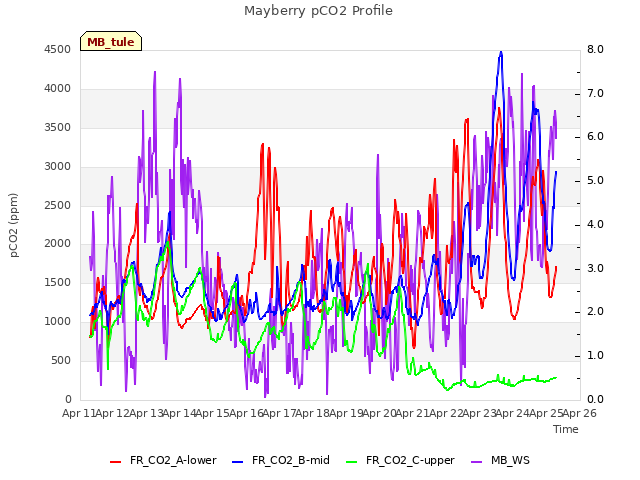This screenshot has width=640, height=480.
Task: Click the Apr 20 date tick label
Action: pyautogui.click(x=380, y=413)
